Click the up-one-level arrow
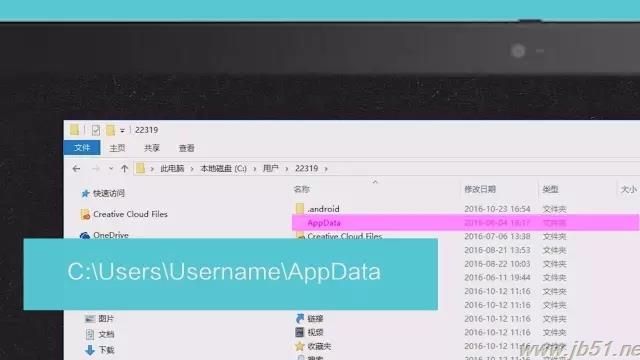Screen dimensions: 640x360 click(124, 169)
